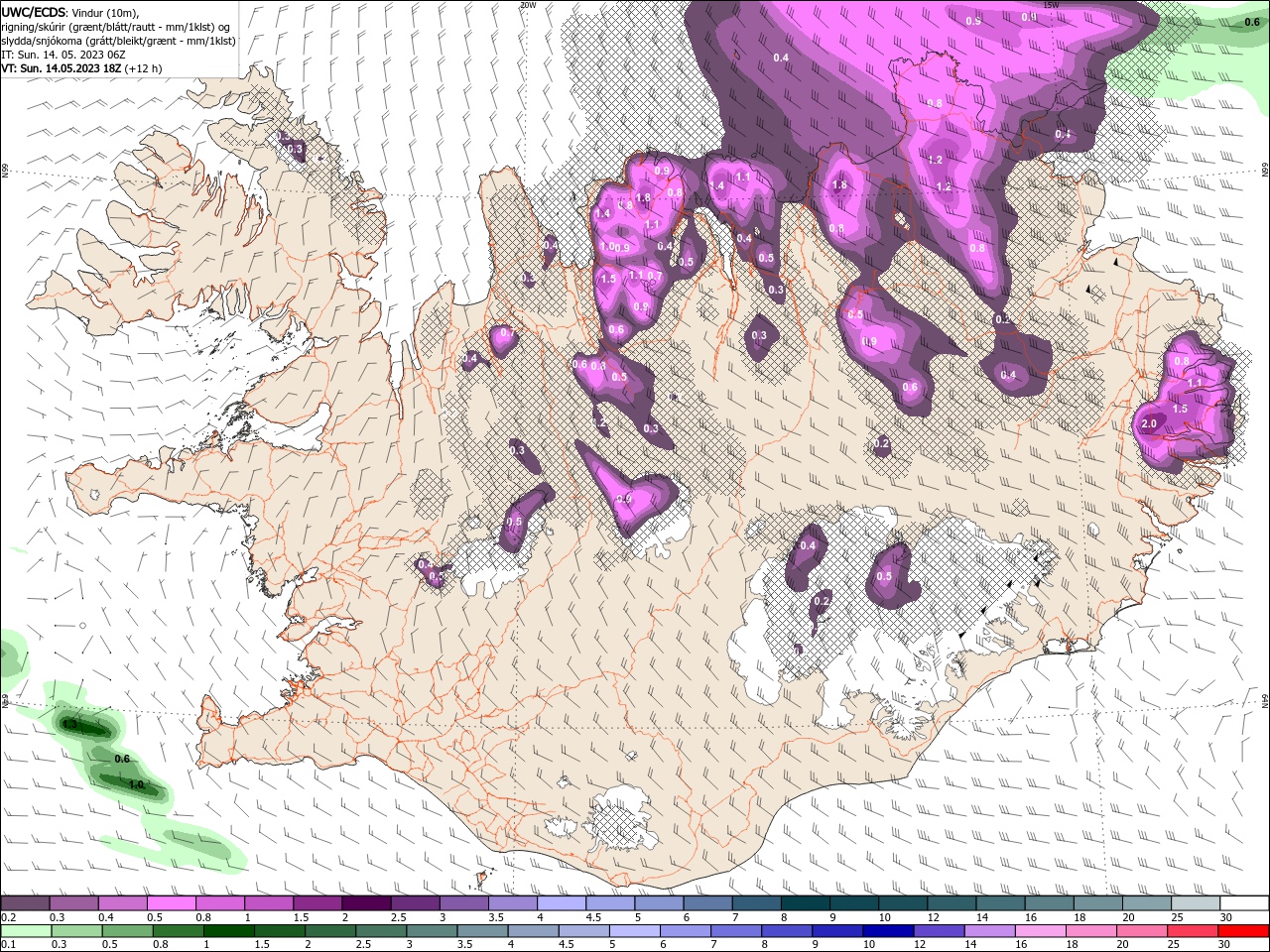The height and width of the screenshot is (952, 1270).
Task: Pick the pink rain swatch between 16 and 18
Action: [1041, 931]
